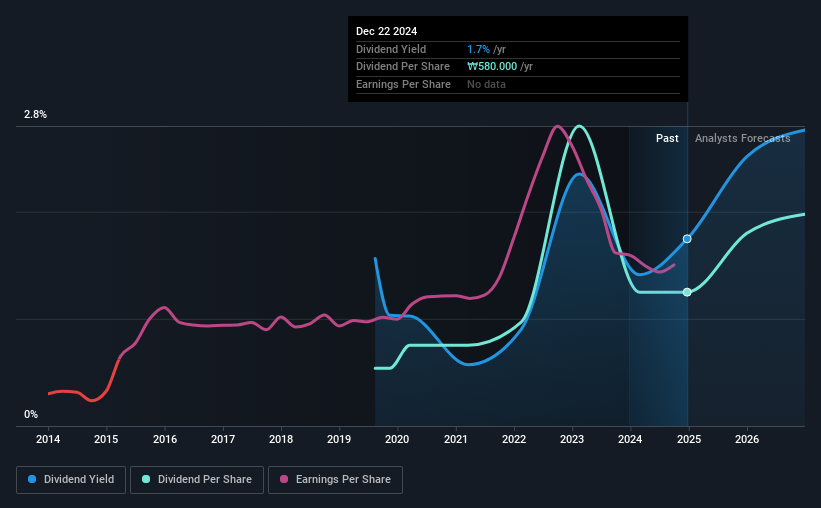The image size is (821, 508).
Task: Click the tooltip Dividend Yield row label
Action: [x=391, y=49]
